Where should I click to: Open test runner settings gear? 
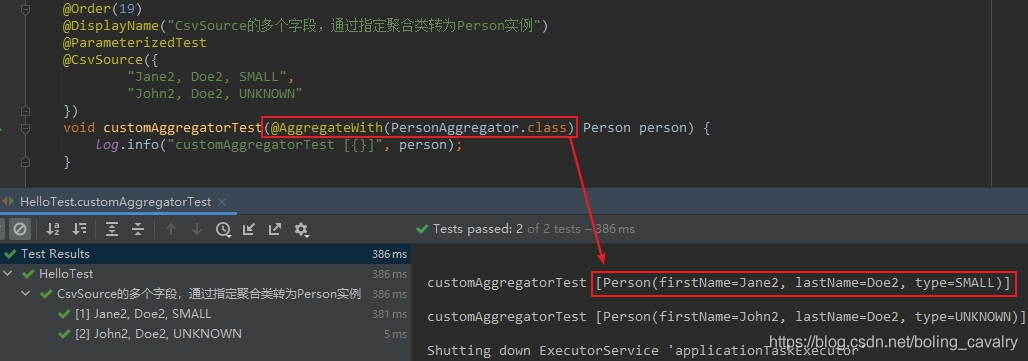click(x=302, y=229)
